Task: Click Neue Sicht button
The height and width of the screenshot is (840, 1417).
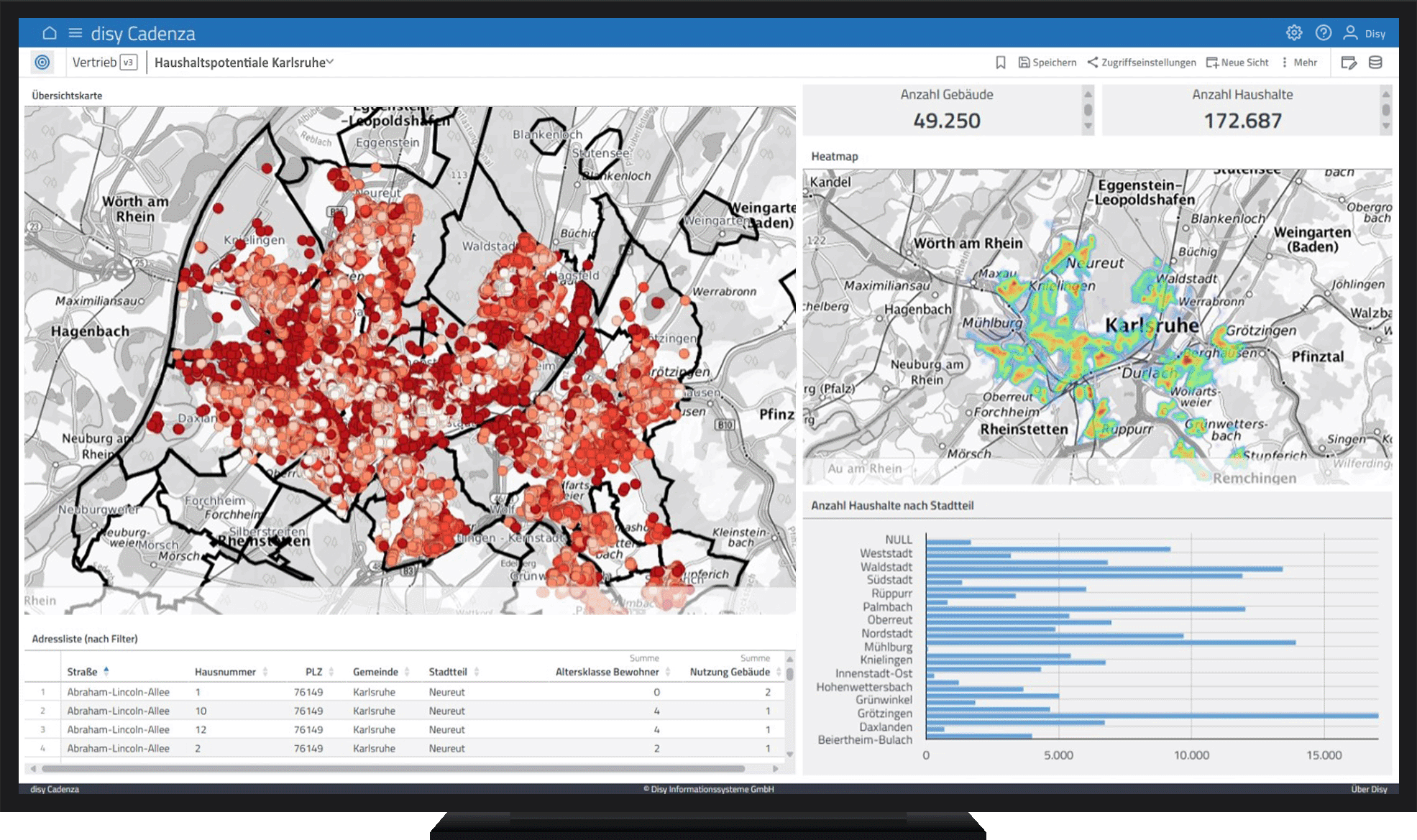Action: pos(1237,63)
